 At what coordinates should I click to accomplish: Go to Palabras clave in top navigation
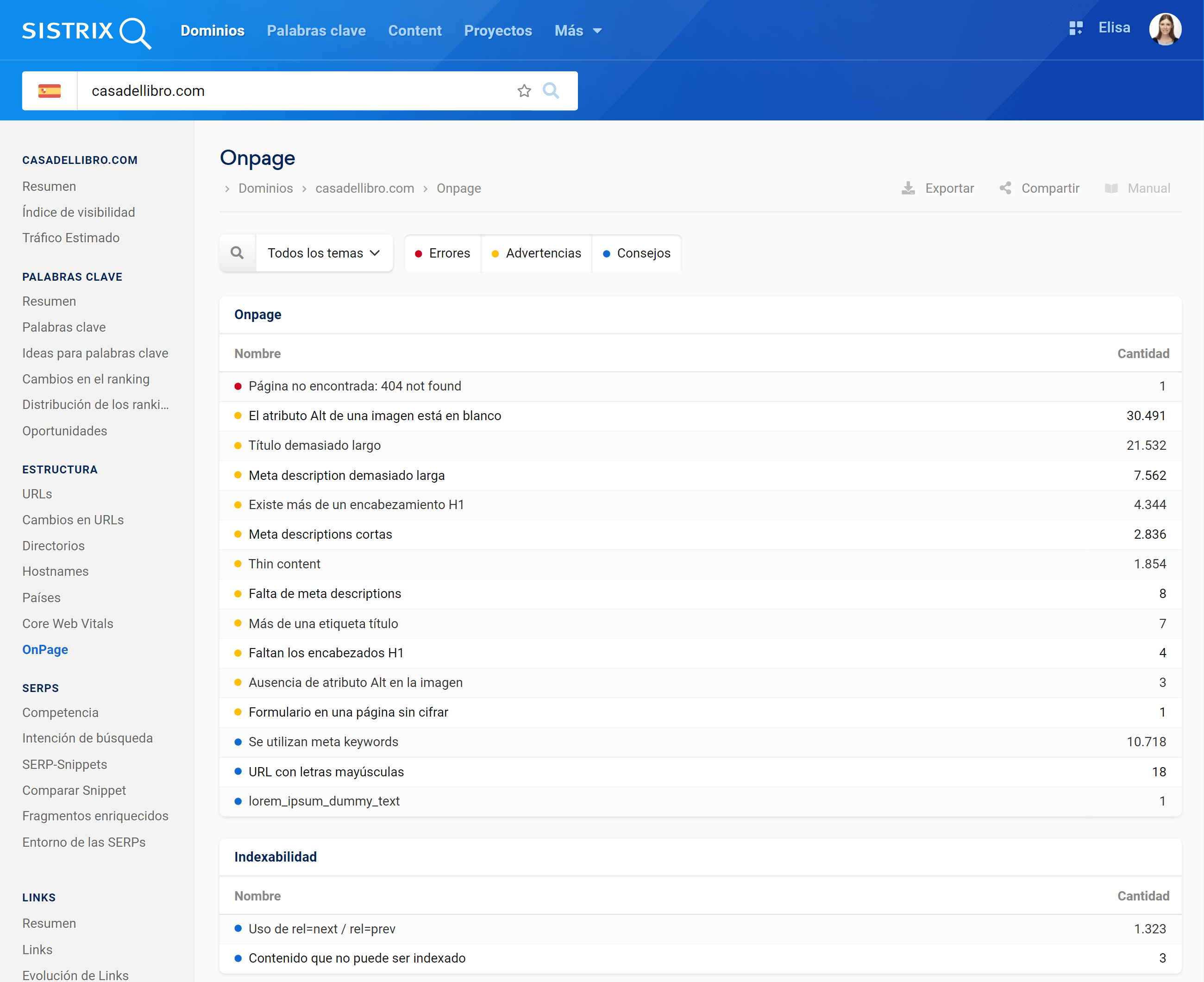(316, 31)
